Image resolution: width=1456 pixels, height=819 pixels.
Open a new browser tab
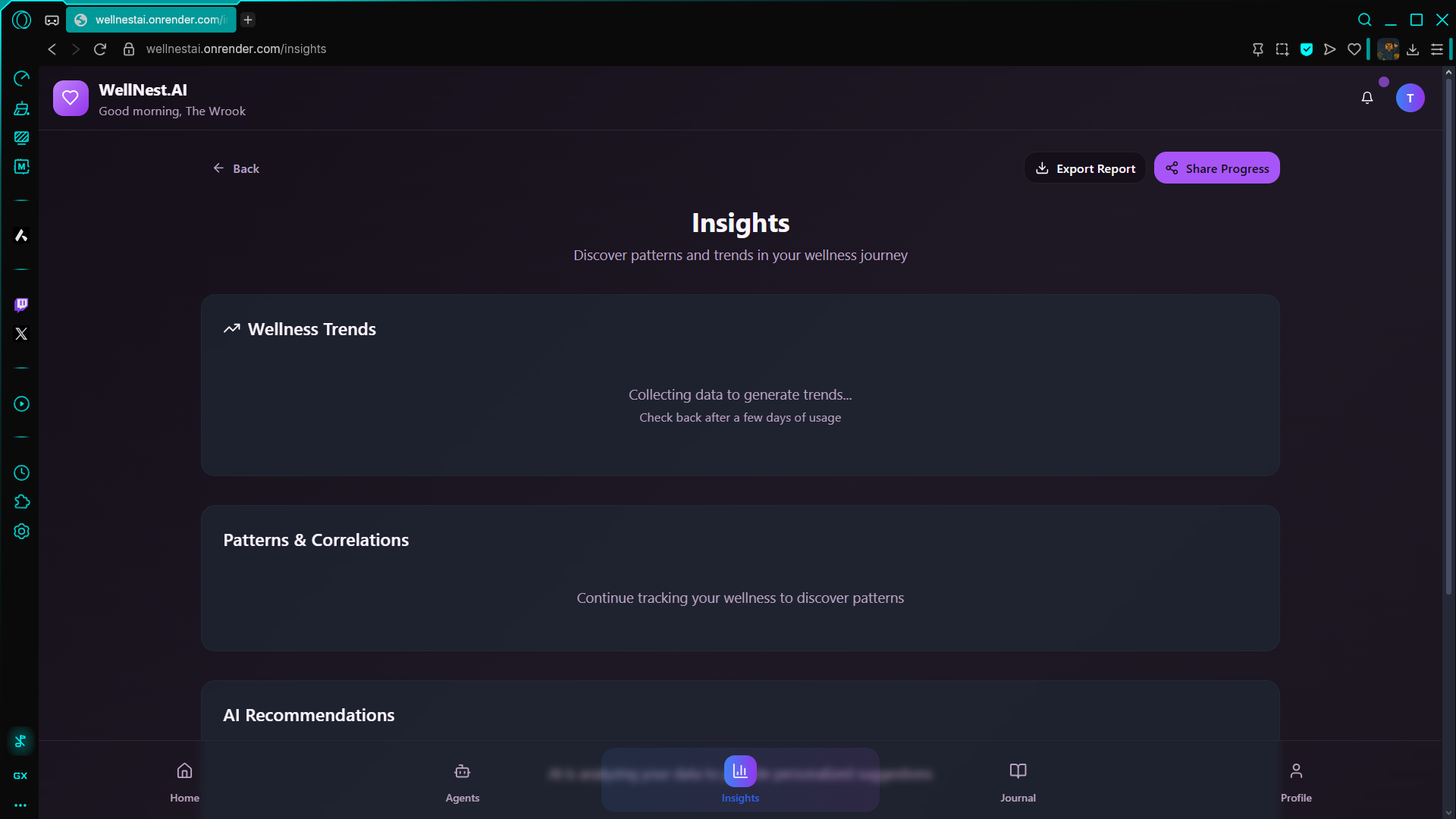pos(248,20)
